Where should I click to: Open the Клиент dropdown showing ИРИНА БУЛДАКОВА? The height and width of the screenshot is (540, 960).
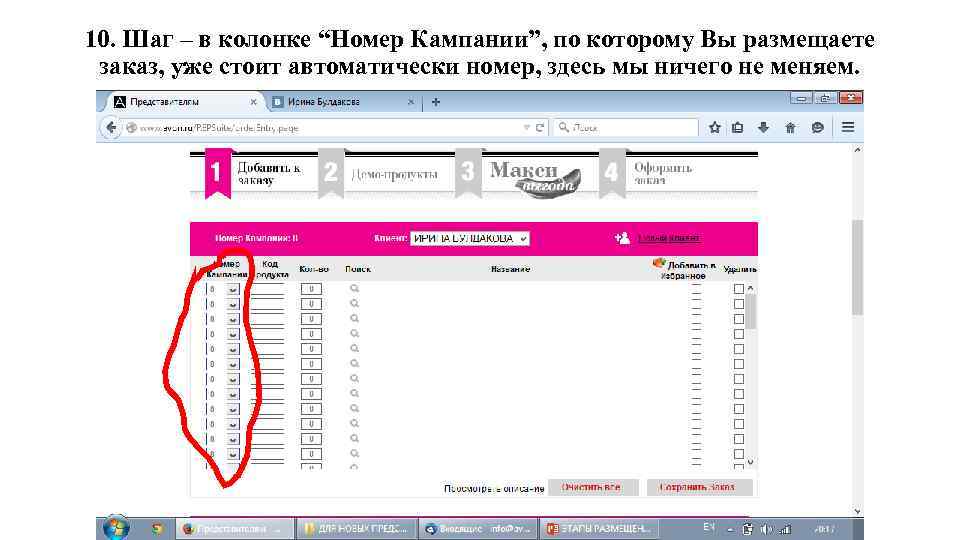(x=470, y=238)
